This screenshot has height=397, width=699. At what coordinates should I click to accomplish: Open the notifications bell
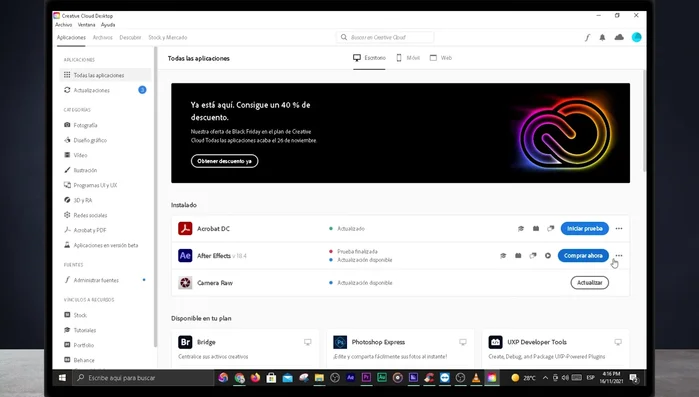coord(602,37)
